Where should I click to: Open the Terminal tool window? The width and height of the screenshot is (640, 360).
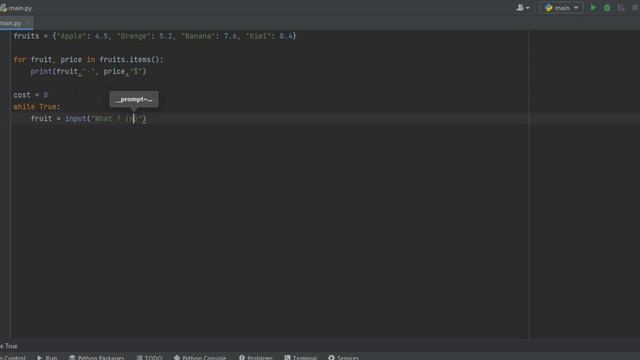(x=301, y=358)
